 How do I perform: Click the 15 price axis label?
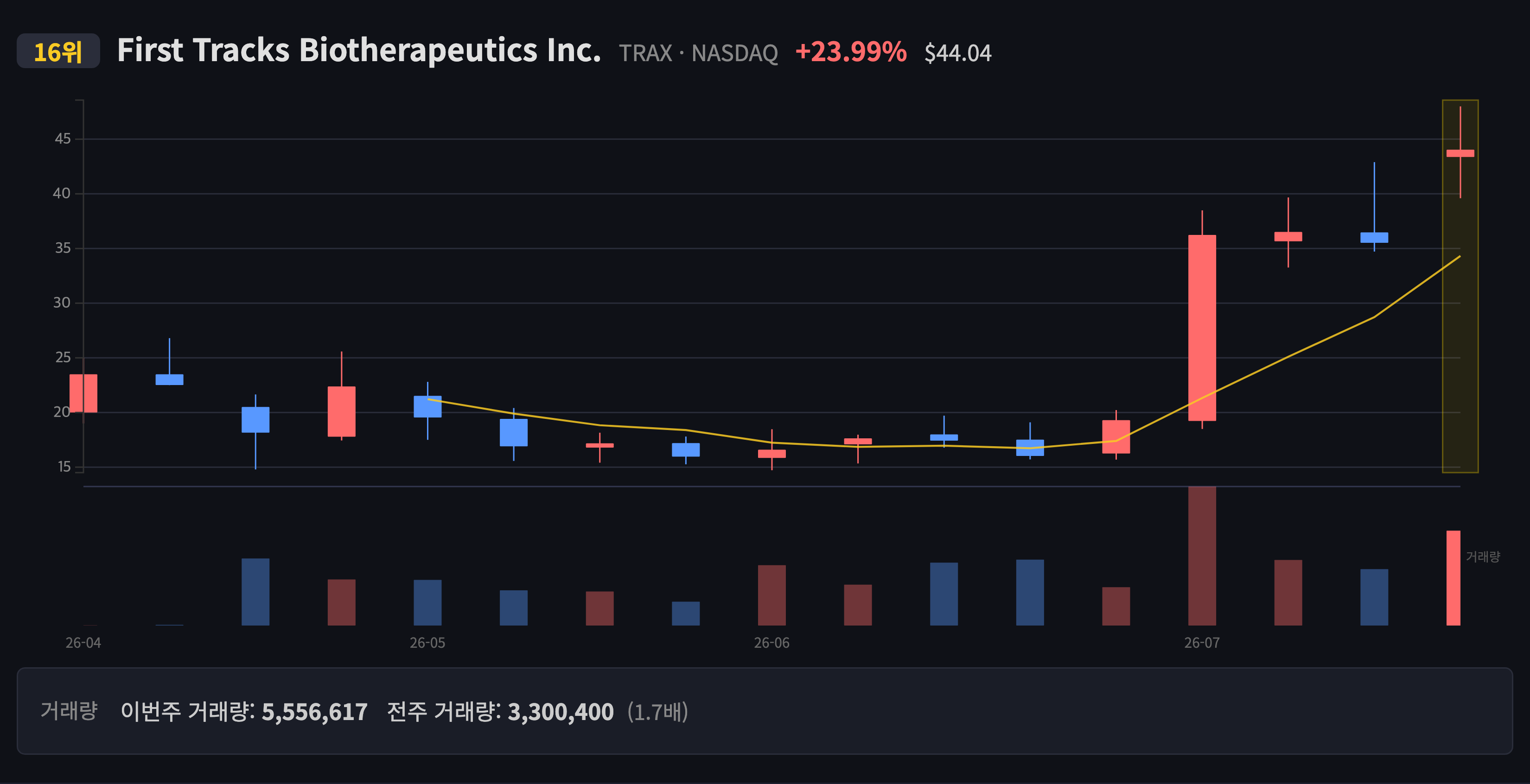click(x=64, y=467)
